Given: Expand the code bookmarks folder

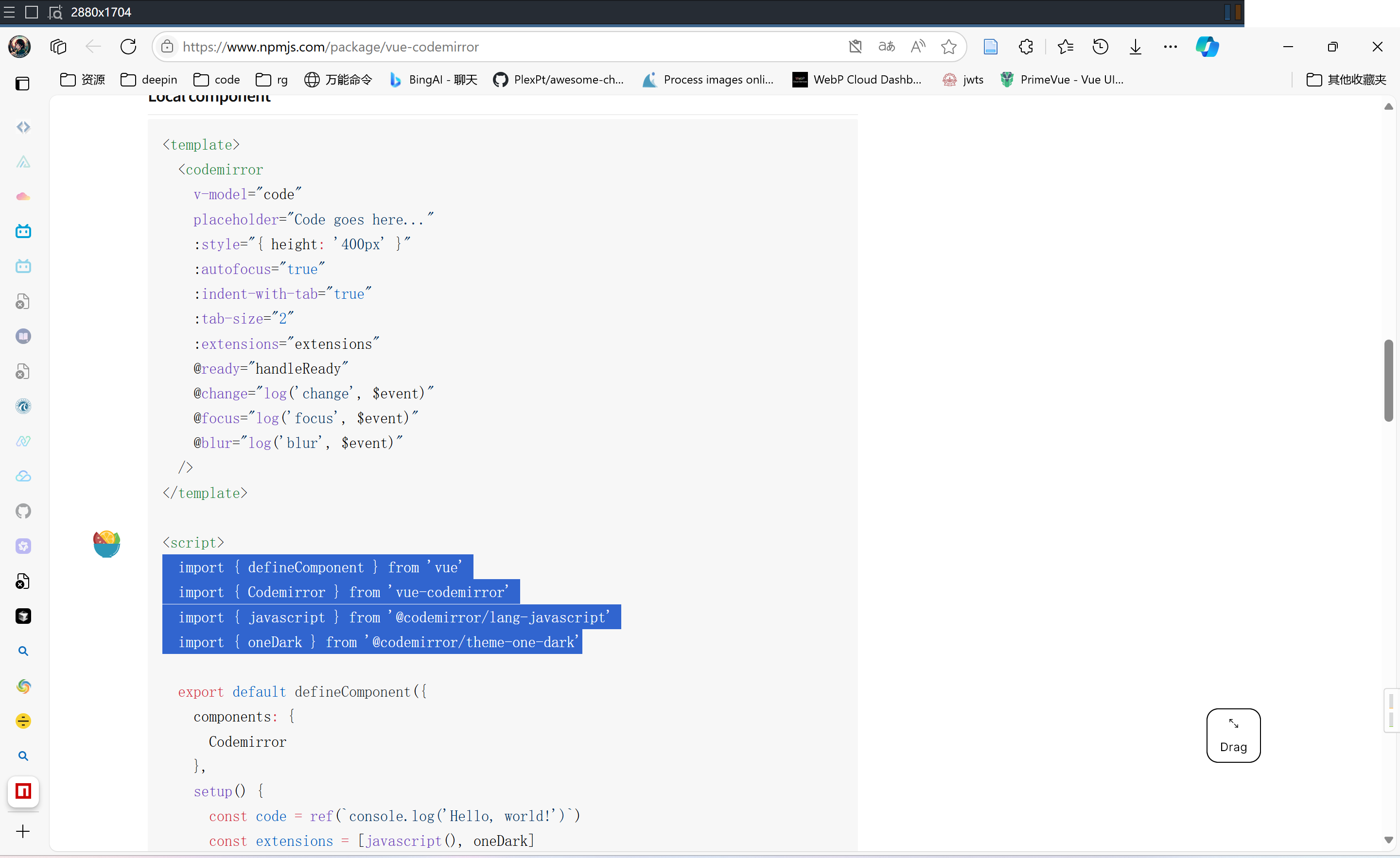Looking at the screenshot, I should [216, 80].
